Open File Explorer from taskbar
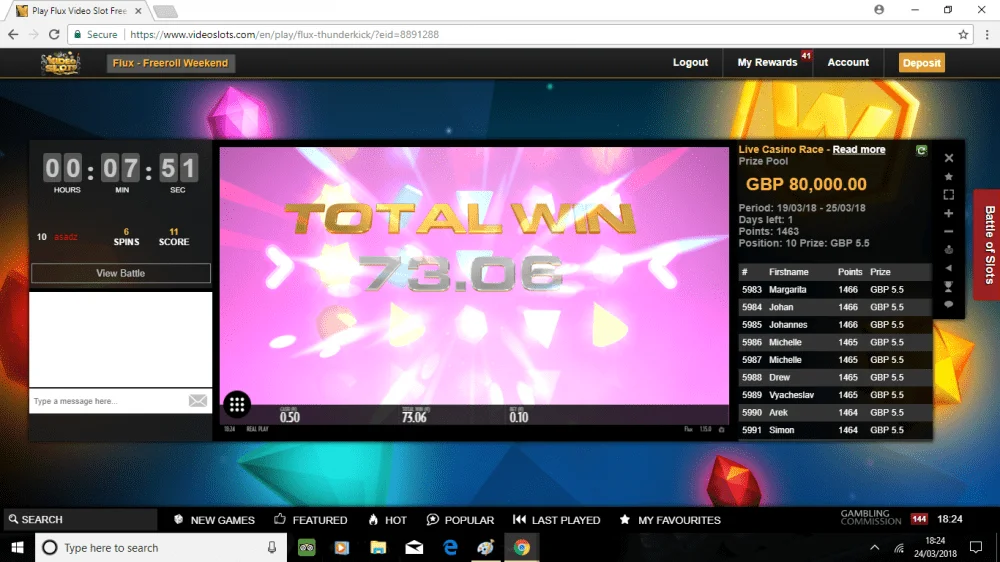The image size is (1000, 562). 378,547
